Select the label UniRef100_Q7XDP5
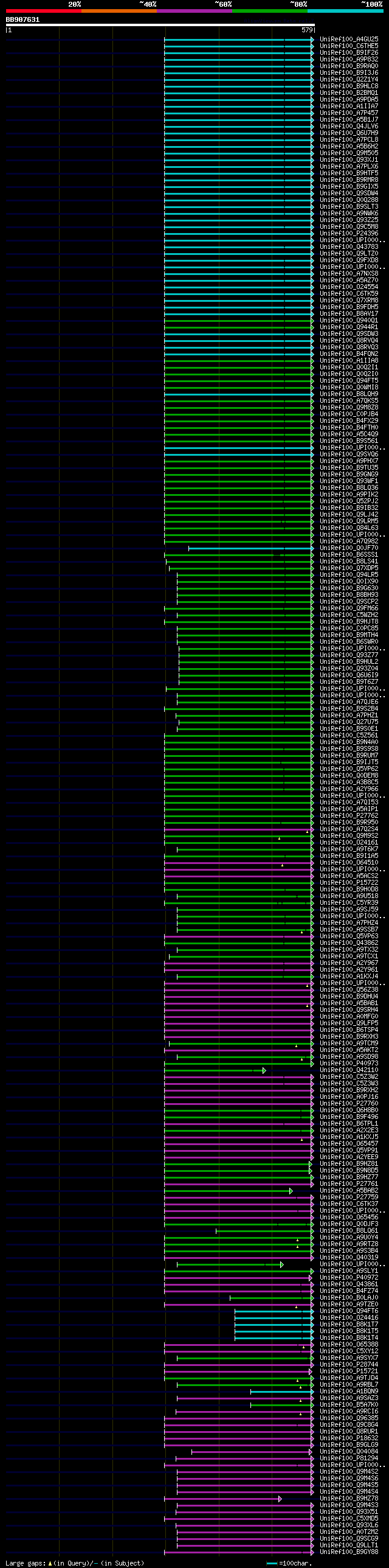Image resolution: width=389 pixels, height=1568 pixels. point(349,568)
